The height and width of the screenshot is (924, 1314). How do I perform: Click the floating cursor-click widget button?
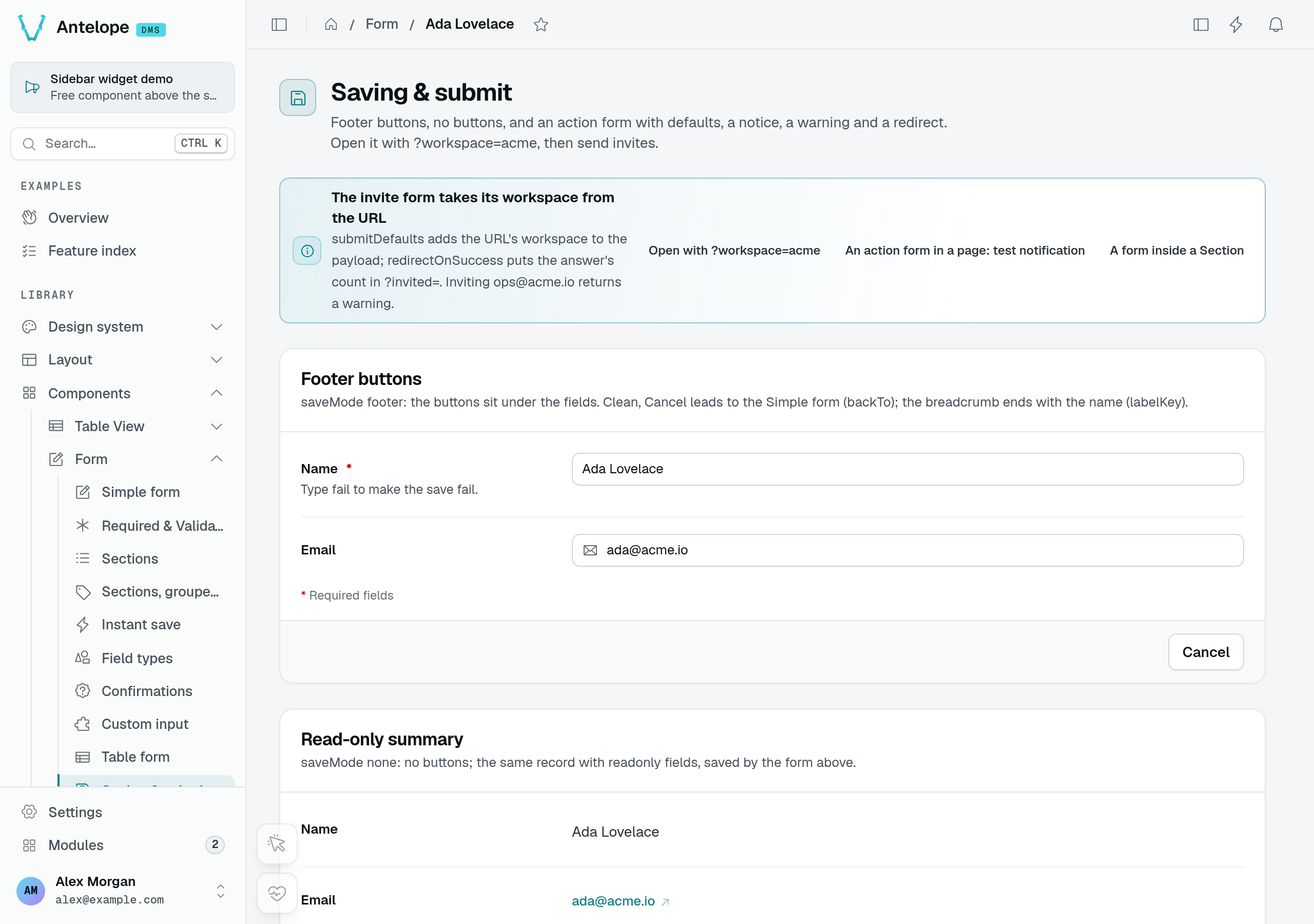pos(277,843)
